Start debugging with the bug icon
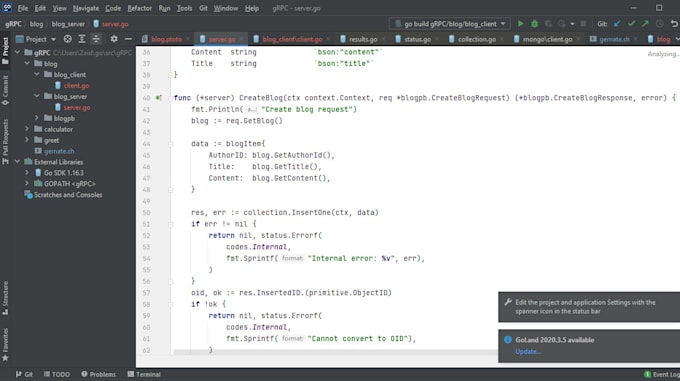 point(534,24)
